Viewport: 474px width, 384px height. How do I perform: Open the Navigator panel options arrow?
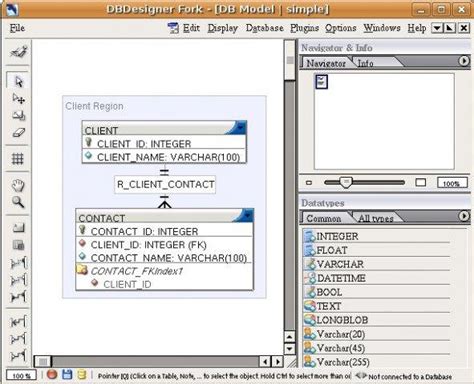click(x=463, y=61)
